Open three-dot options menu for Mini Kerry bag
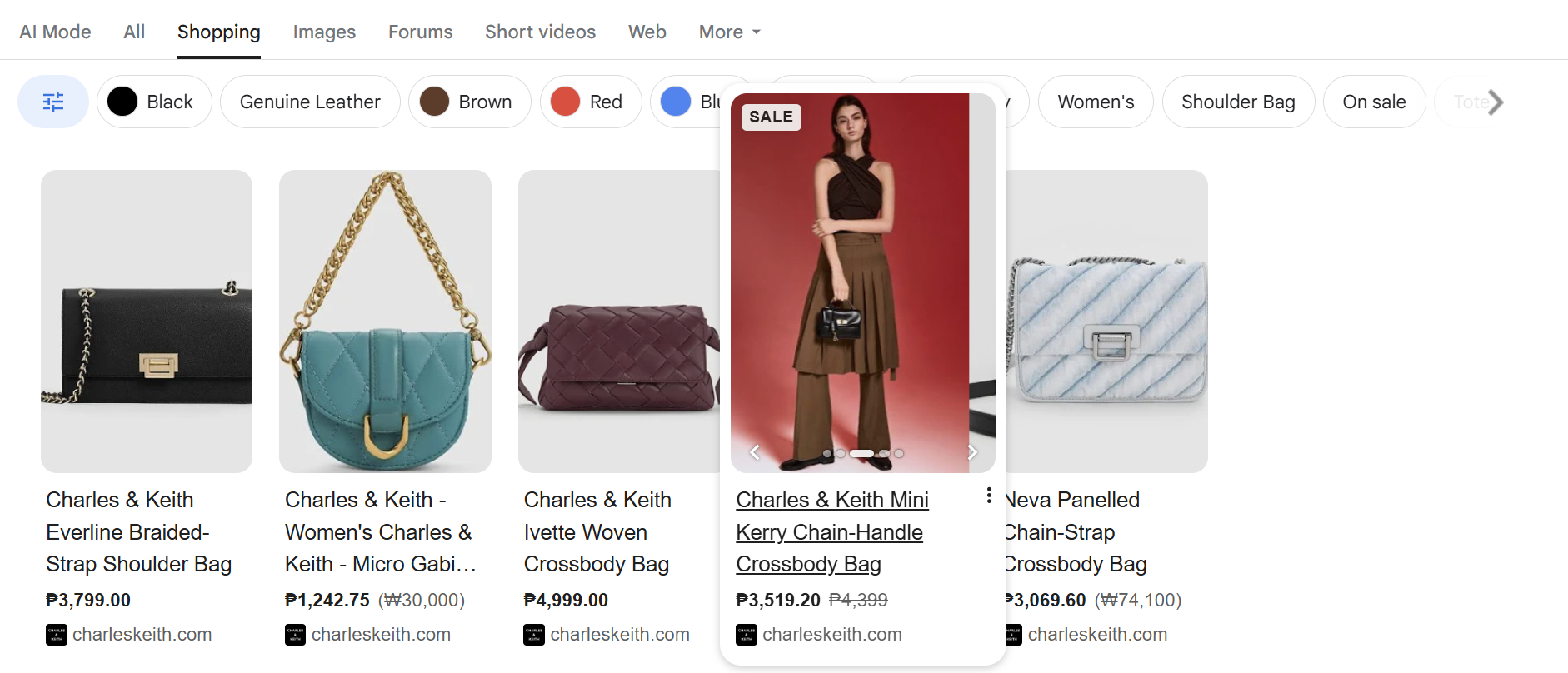 (x=988, y=496)
